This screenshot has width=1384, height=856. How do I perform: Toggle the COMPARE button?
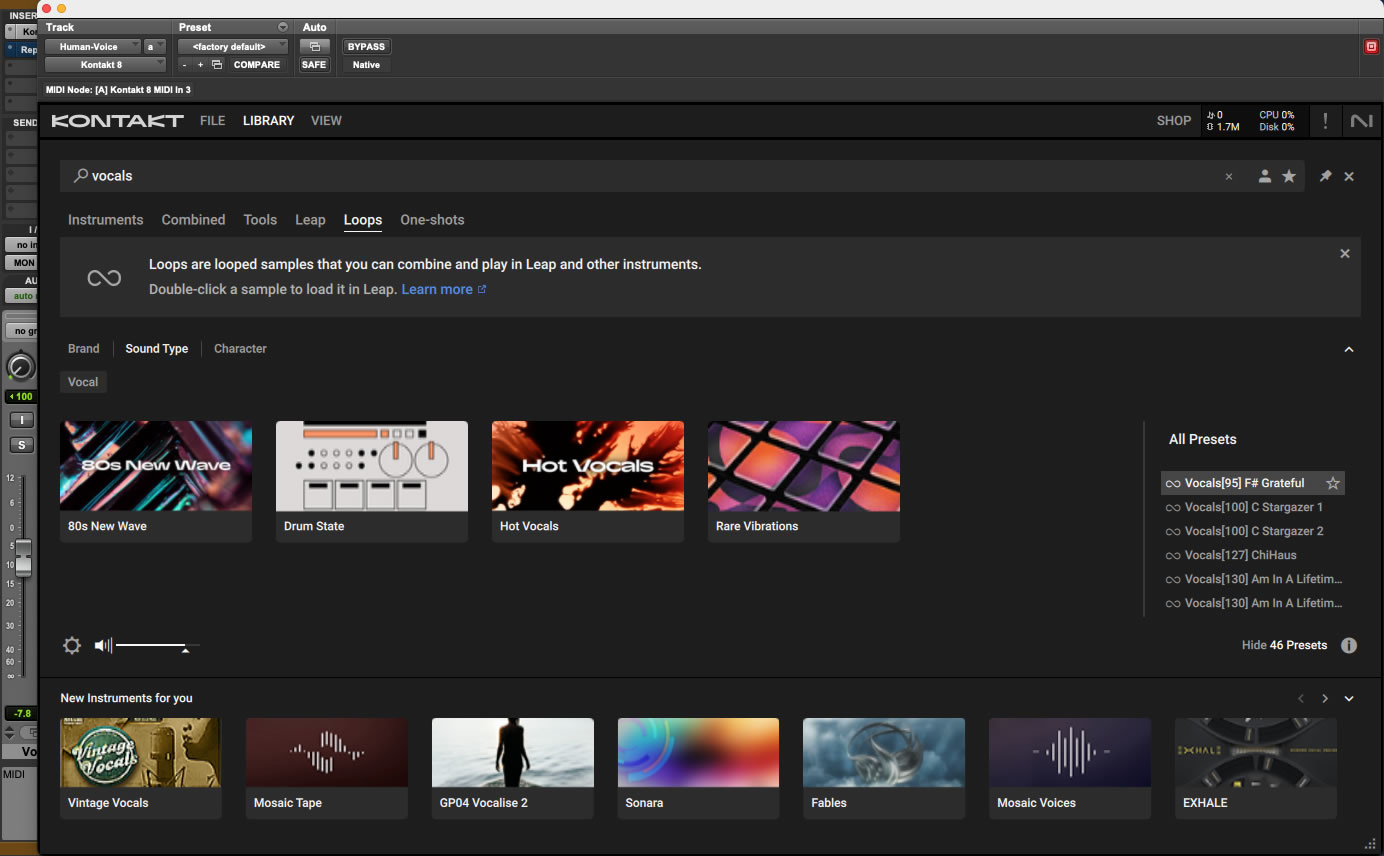(x=257, y=65)
